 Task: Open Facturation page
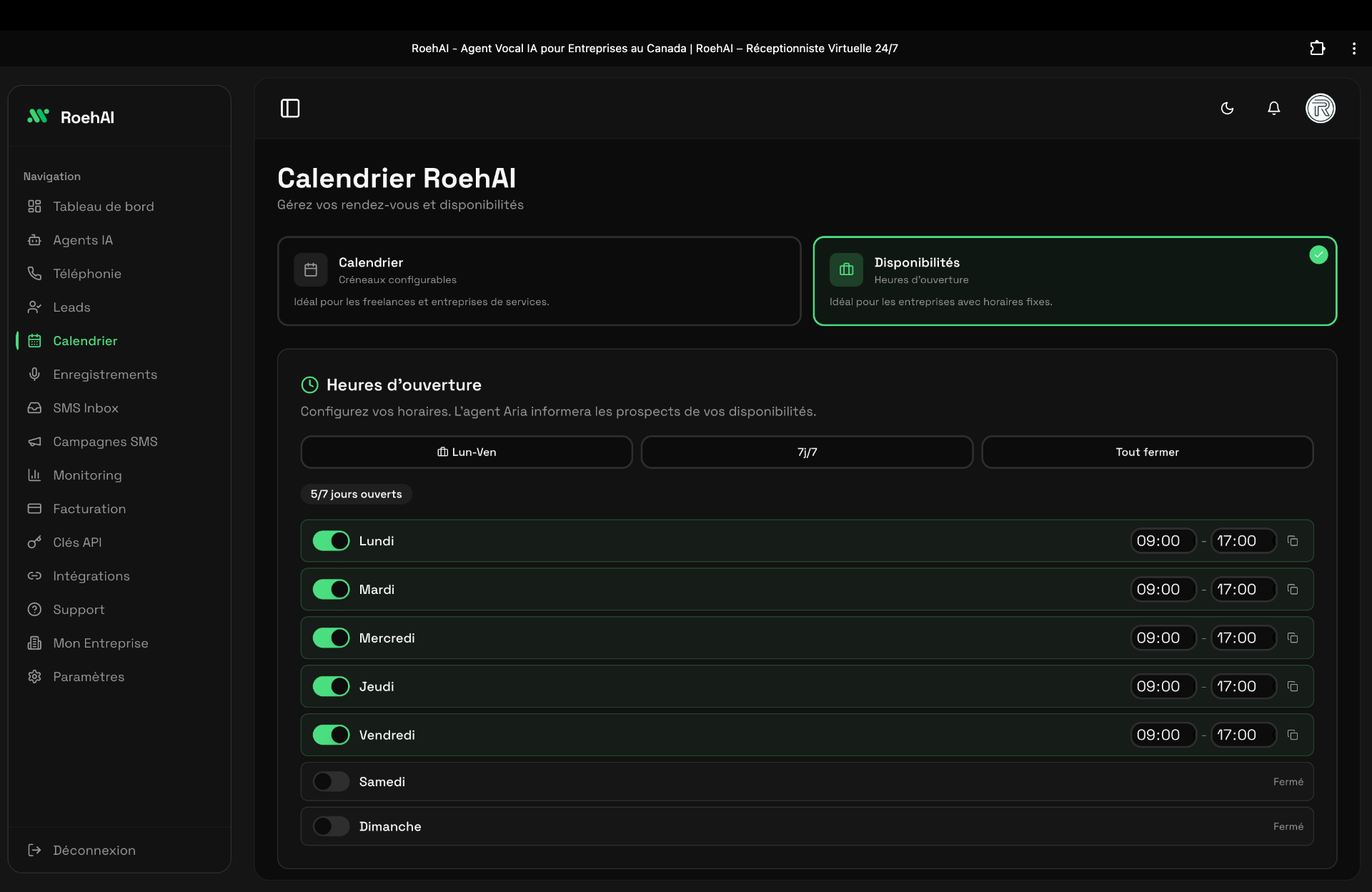point(119,509)
